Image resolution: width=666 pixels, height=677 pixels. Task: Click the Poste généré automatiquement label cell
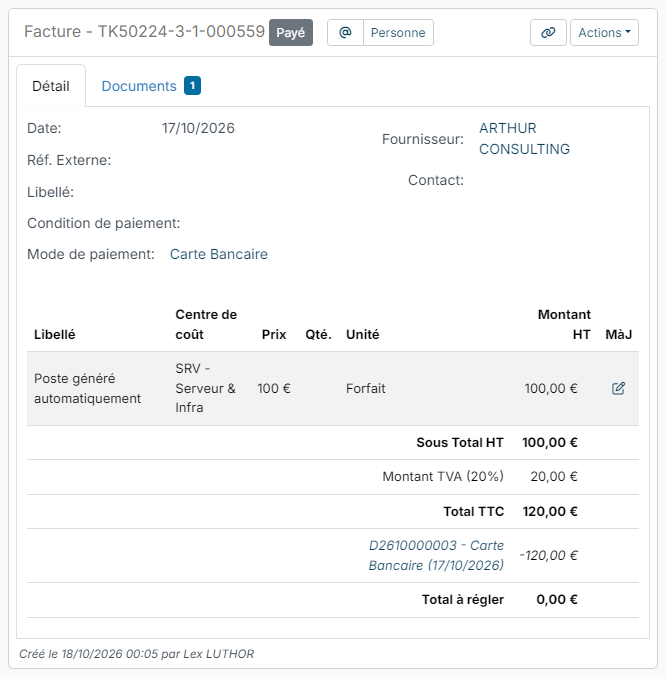click(87, 388)
